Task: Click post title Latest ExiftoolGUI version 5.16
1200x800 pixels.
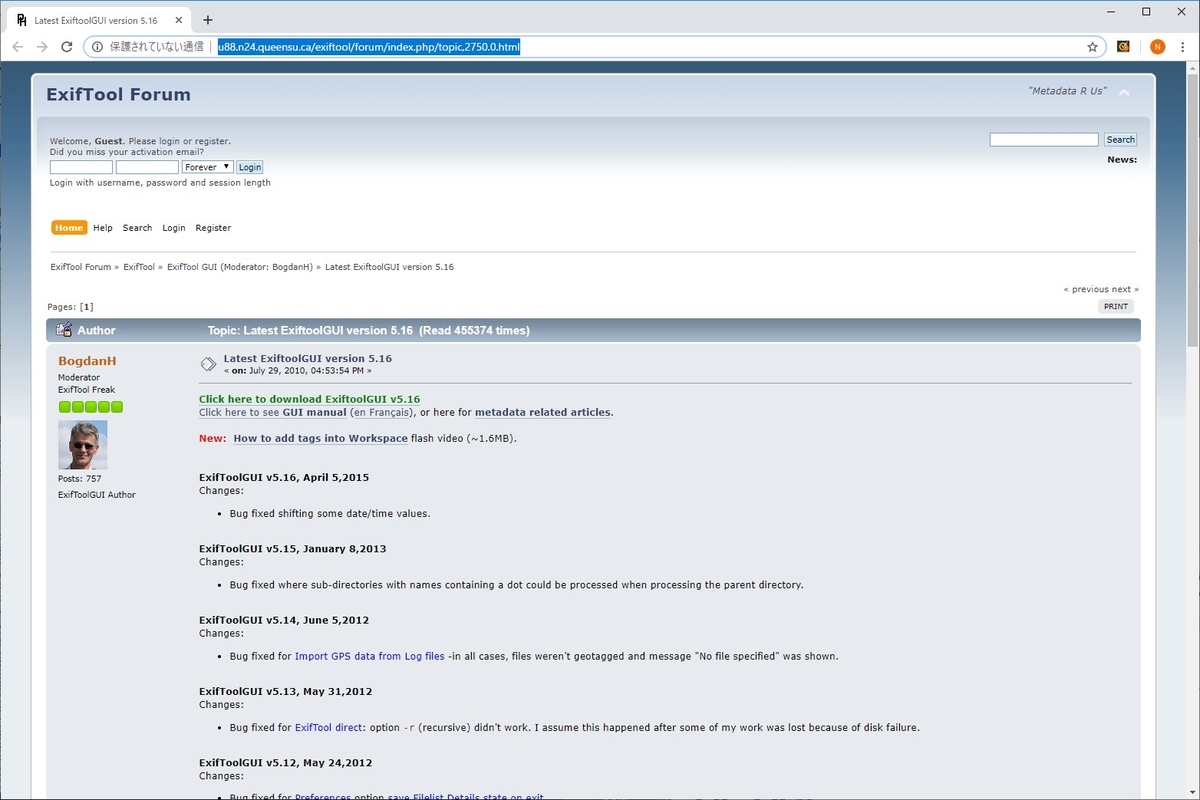Action: pos(308,358)
